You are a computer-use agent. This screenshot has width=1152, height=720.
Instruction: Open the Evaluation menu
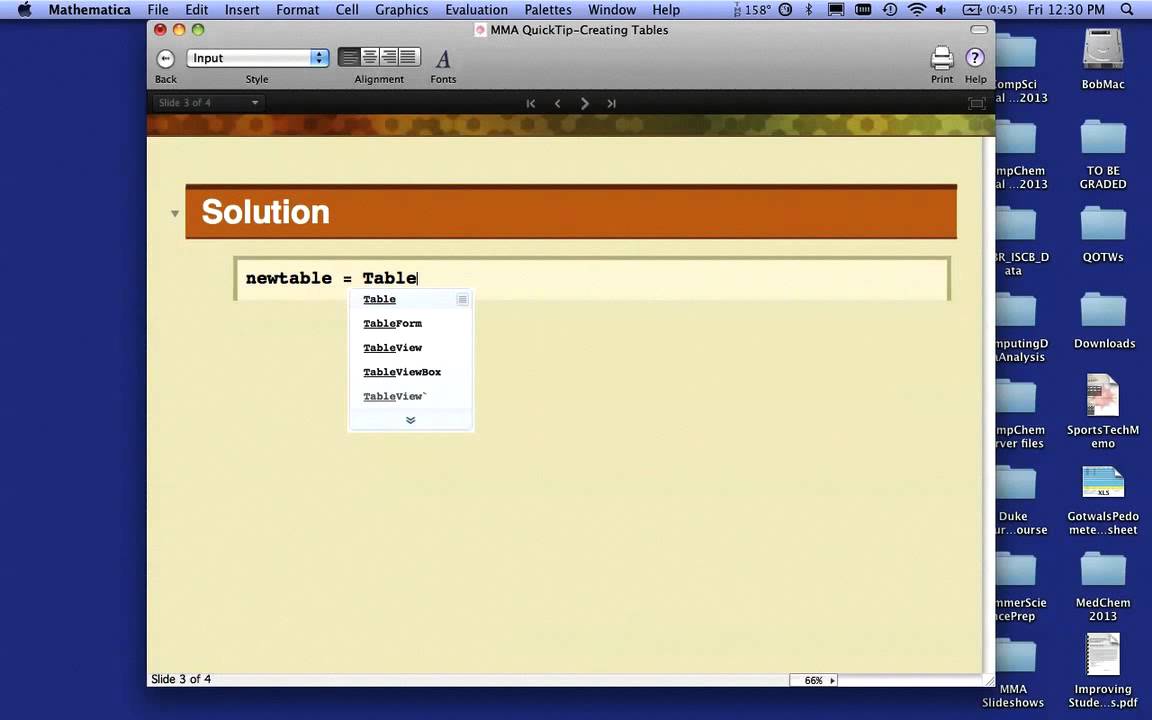coord(476,10)
